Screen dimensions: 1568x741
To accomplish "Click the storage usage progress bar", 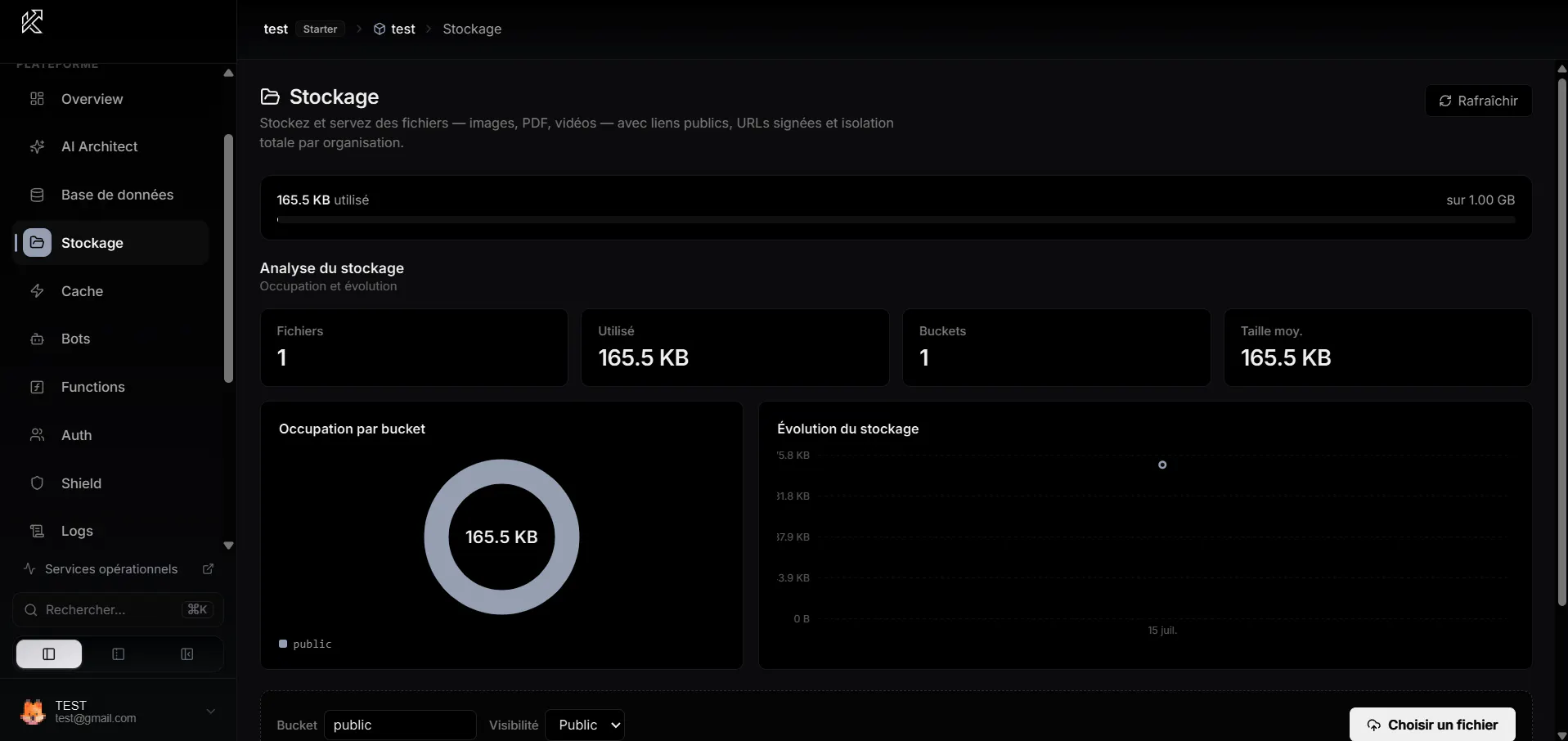I will (896, 220).
